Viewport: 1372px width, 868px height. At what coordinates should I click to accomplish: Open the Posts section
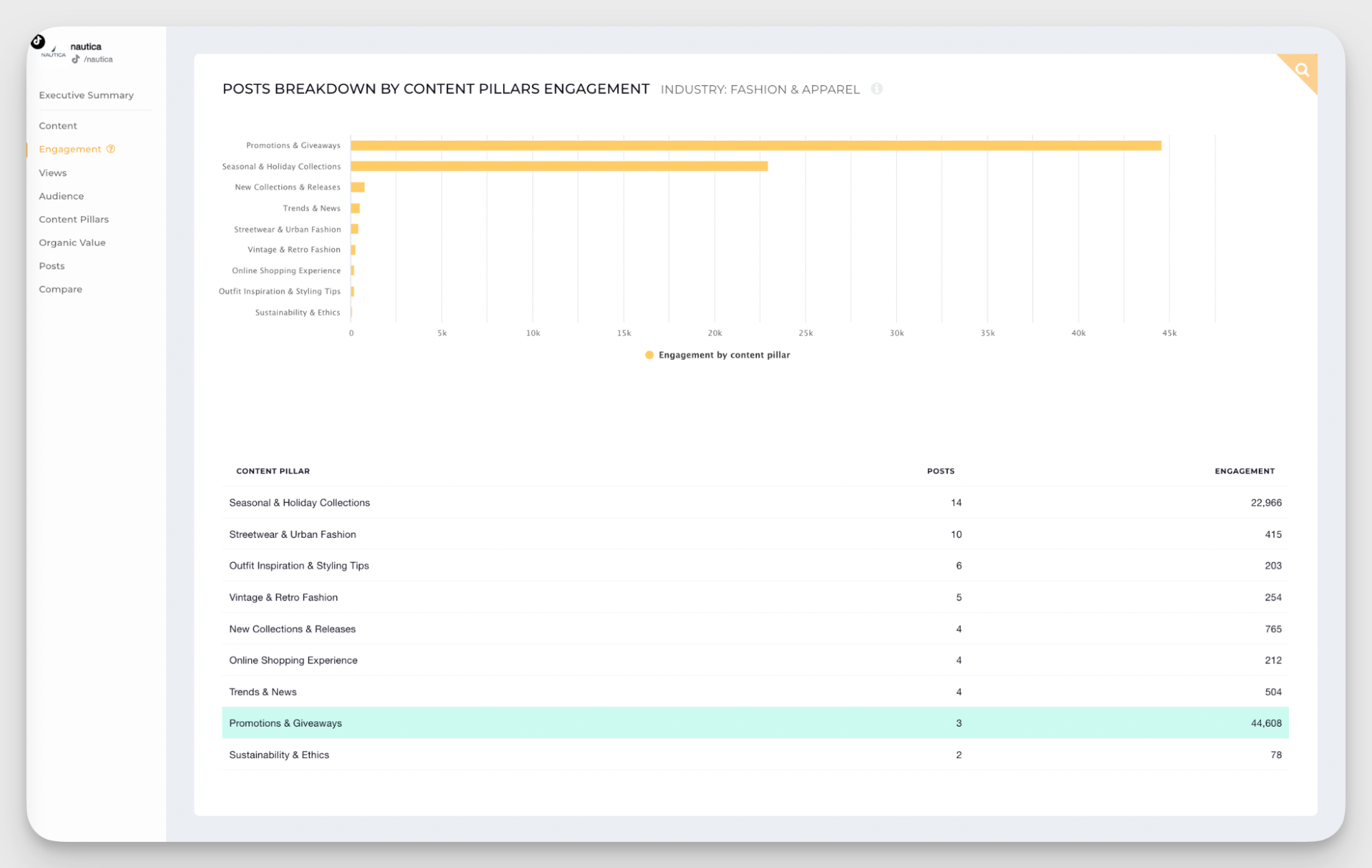pos(51,266)
